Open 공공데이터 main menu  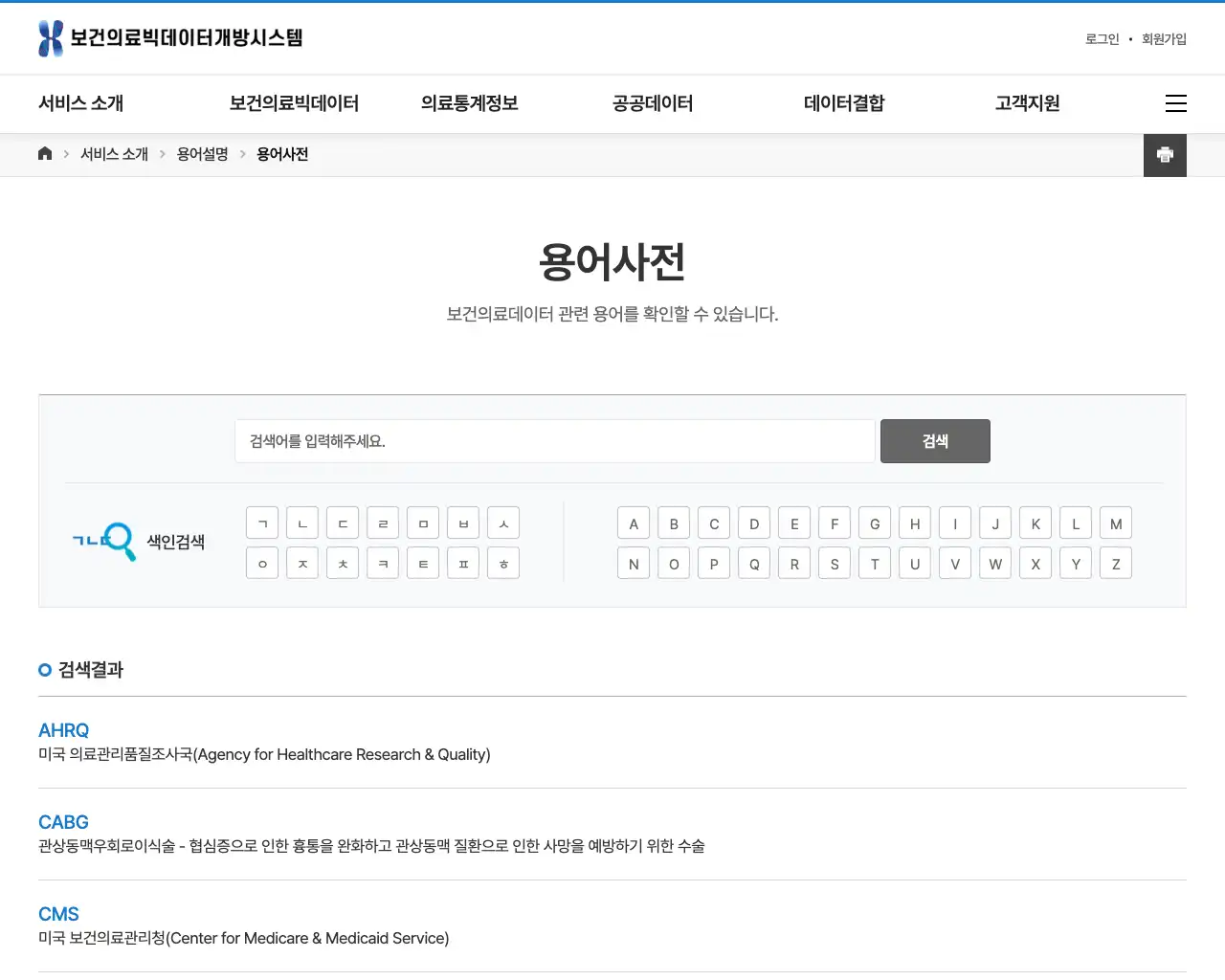click(653, 103)
